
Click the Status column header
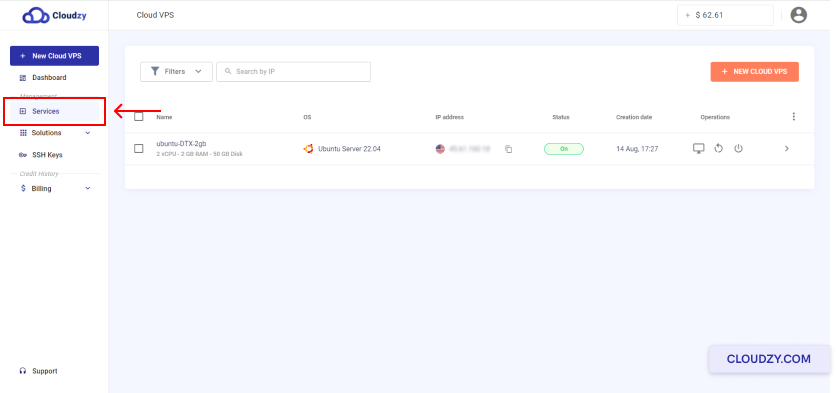coord(561,117)
